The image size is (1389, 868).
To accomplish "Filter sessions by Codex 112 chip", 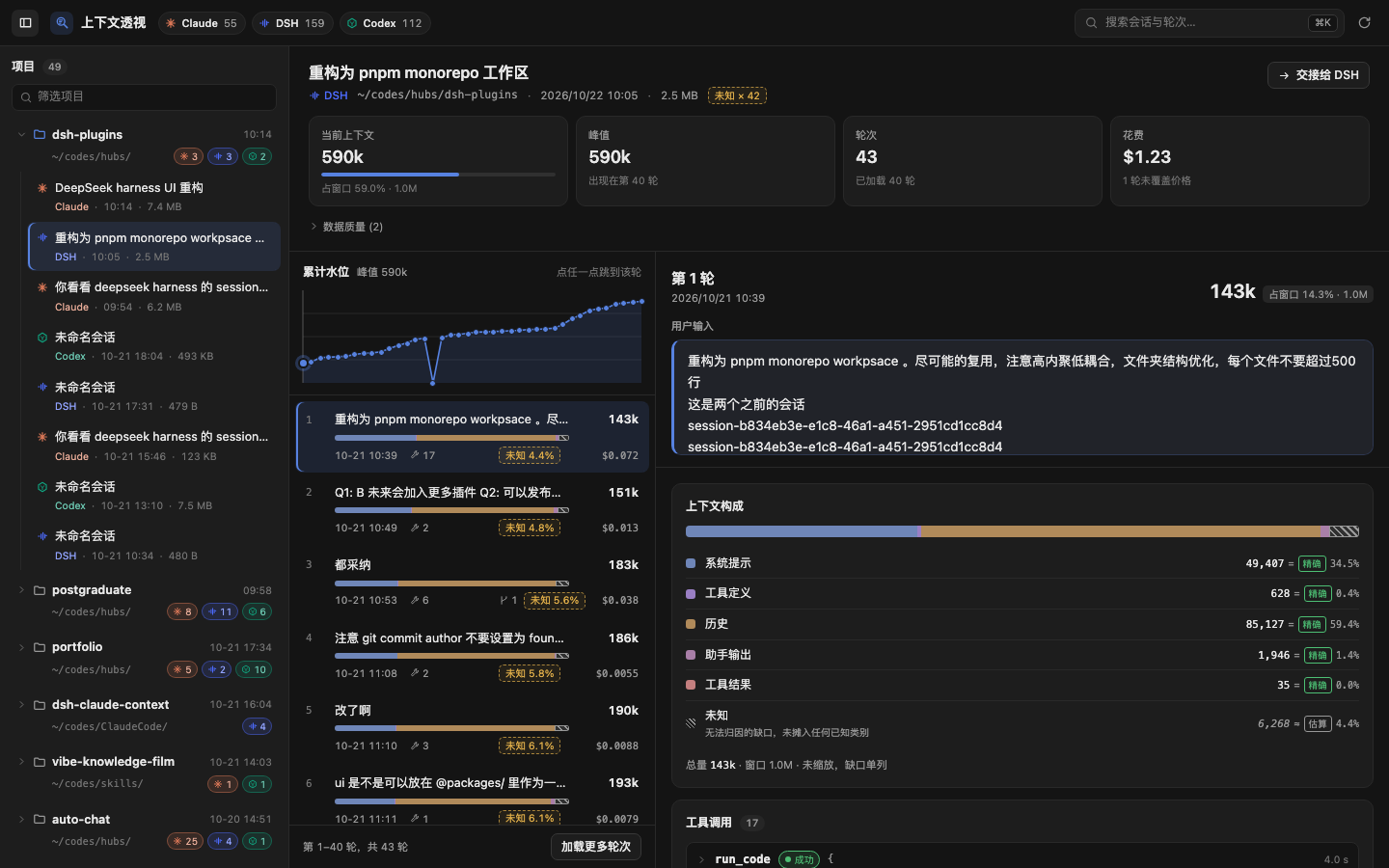I will (385, 23).
